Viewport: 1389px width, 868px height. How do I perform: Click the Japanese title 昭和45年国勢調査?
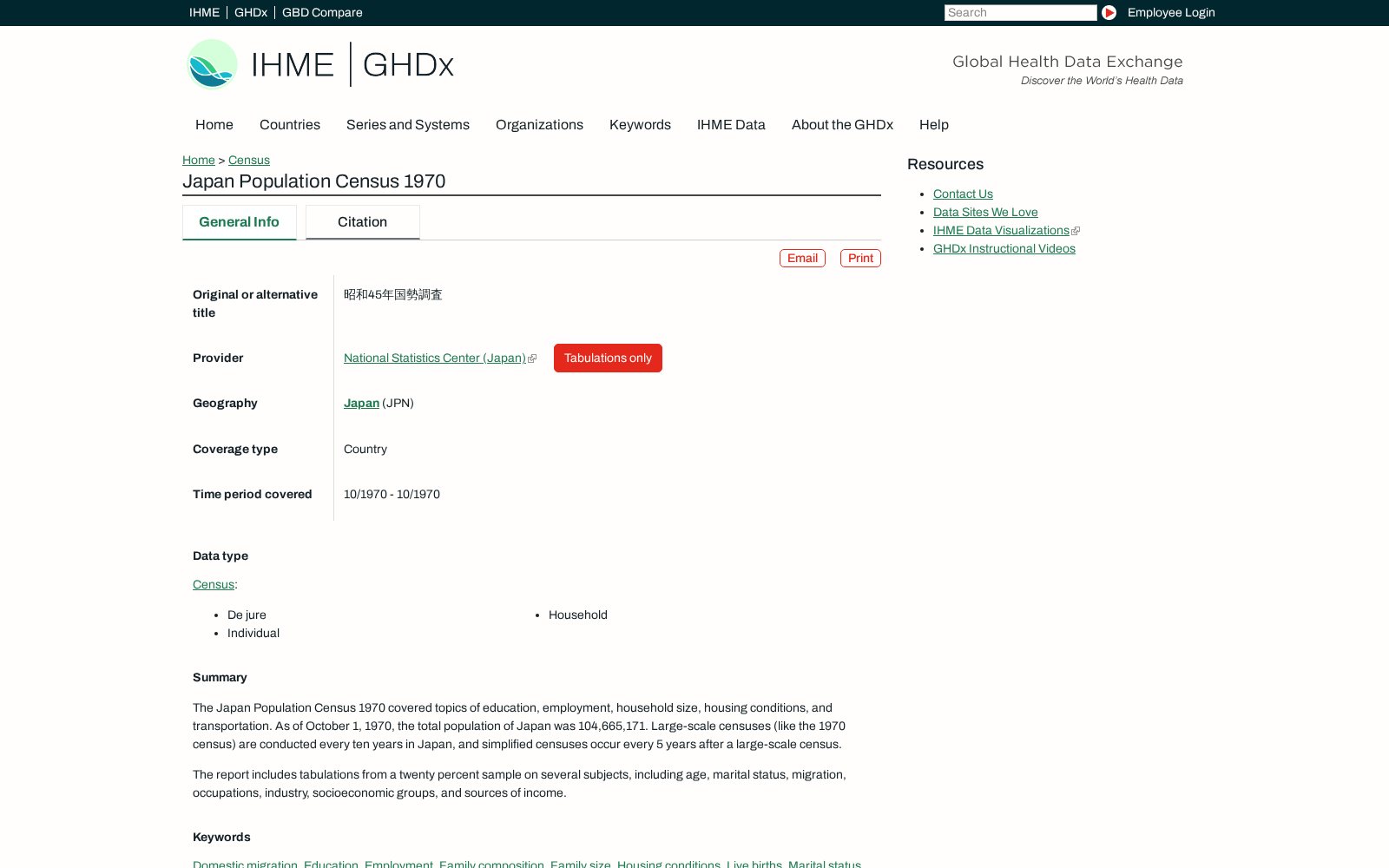pyautogui.click(x=393, y=295)
